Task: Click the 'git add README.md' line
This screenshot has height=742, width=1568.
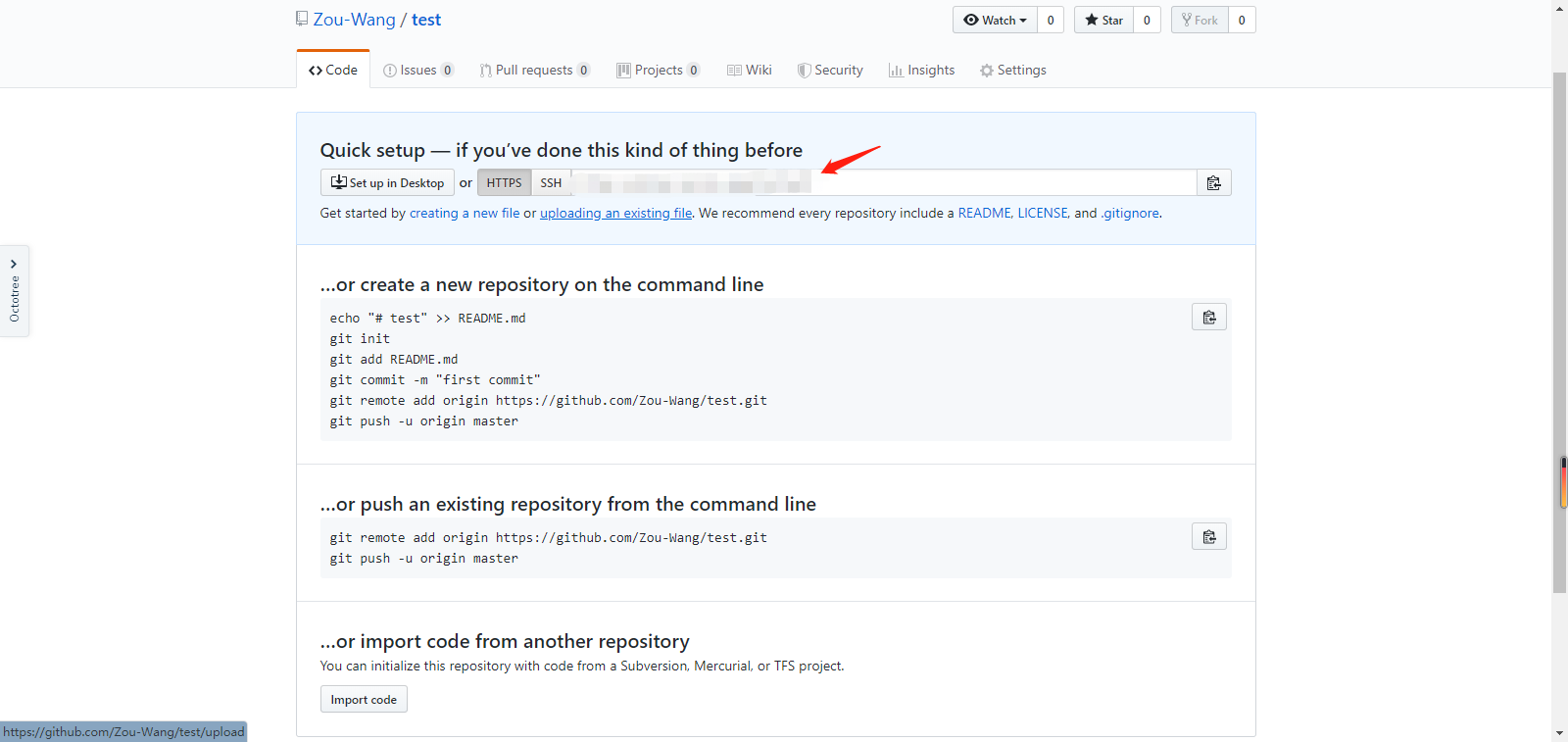Action: click(394, 360)
